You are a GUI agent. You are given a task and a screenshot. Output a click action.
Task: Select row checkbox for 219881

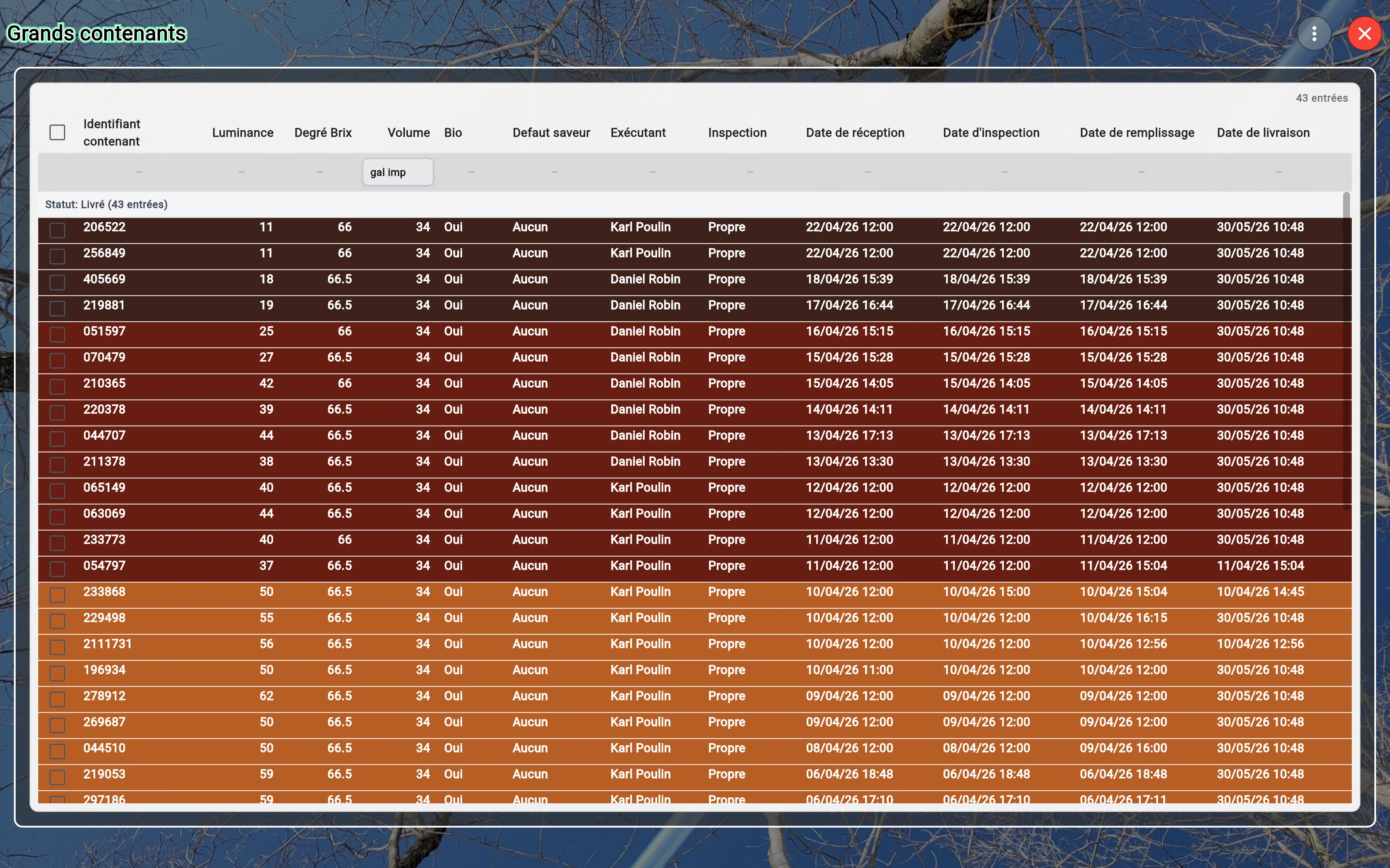coord(57,308)
